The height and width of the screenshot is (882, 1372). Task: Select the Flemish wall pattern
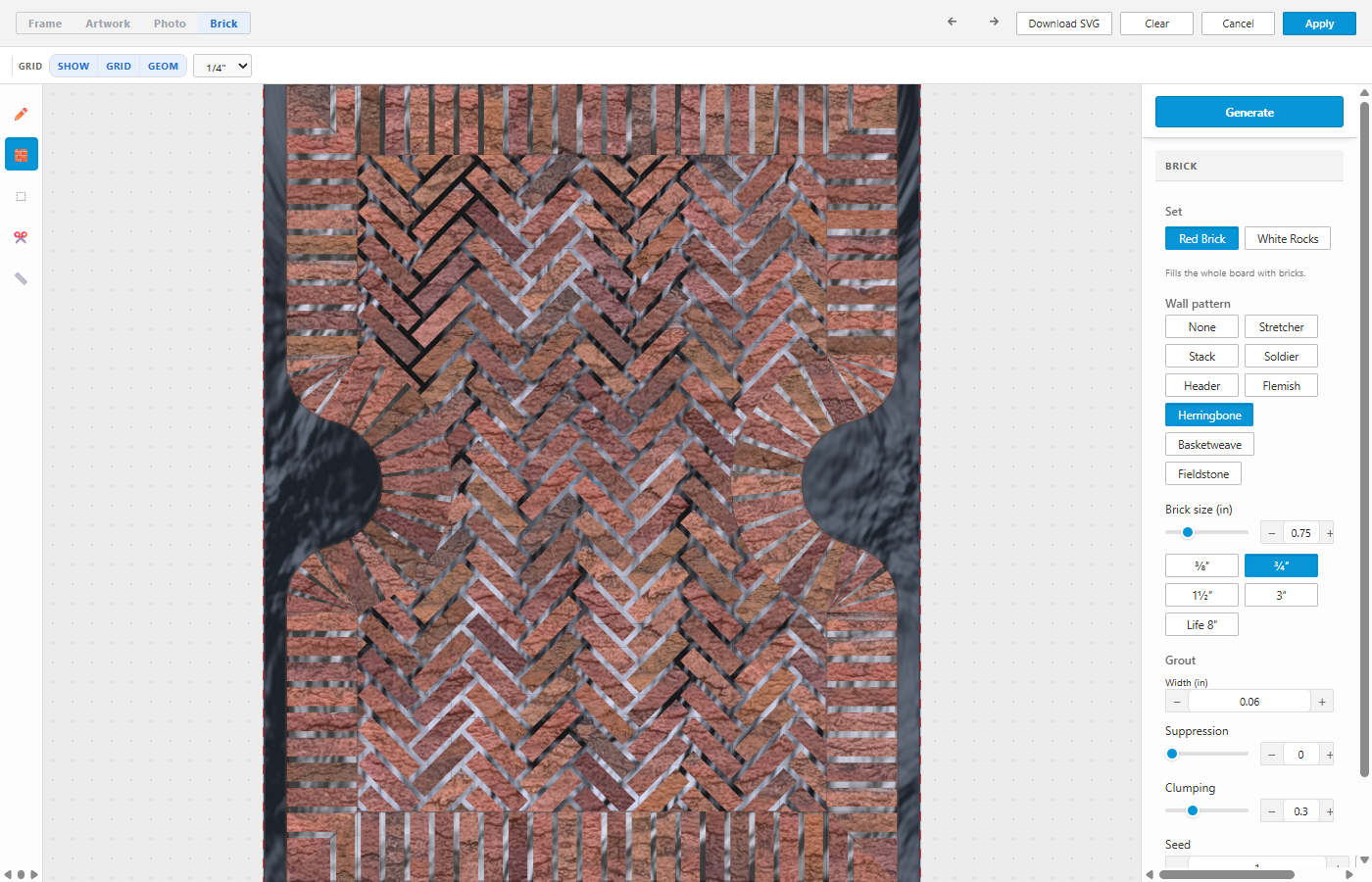coord(1281,386)
